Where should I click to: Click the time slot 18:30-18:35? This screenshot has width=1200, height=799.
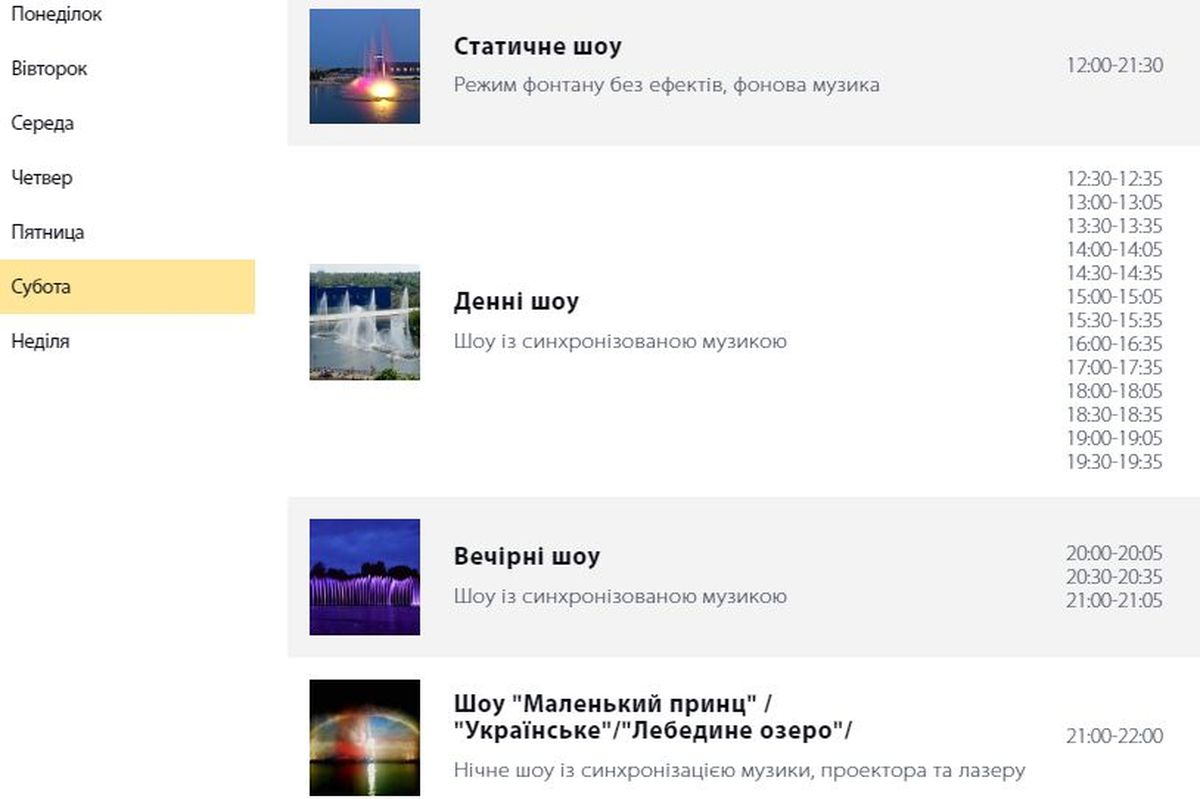(1114, 414)
